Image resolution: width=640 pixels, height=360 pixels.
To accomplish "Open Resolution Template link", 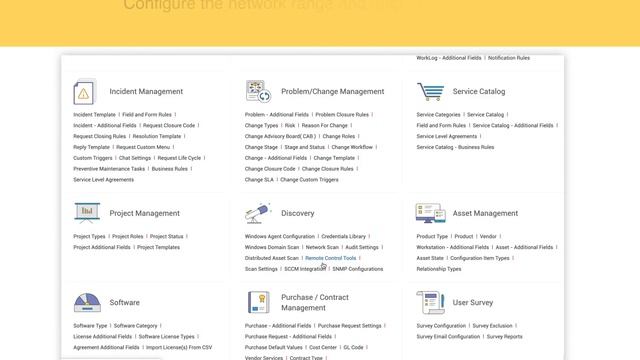I will click(157, 136).
